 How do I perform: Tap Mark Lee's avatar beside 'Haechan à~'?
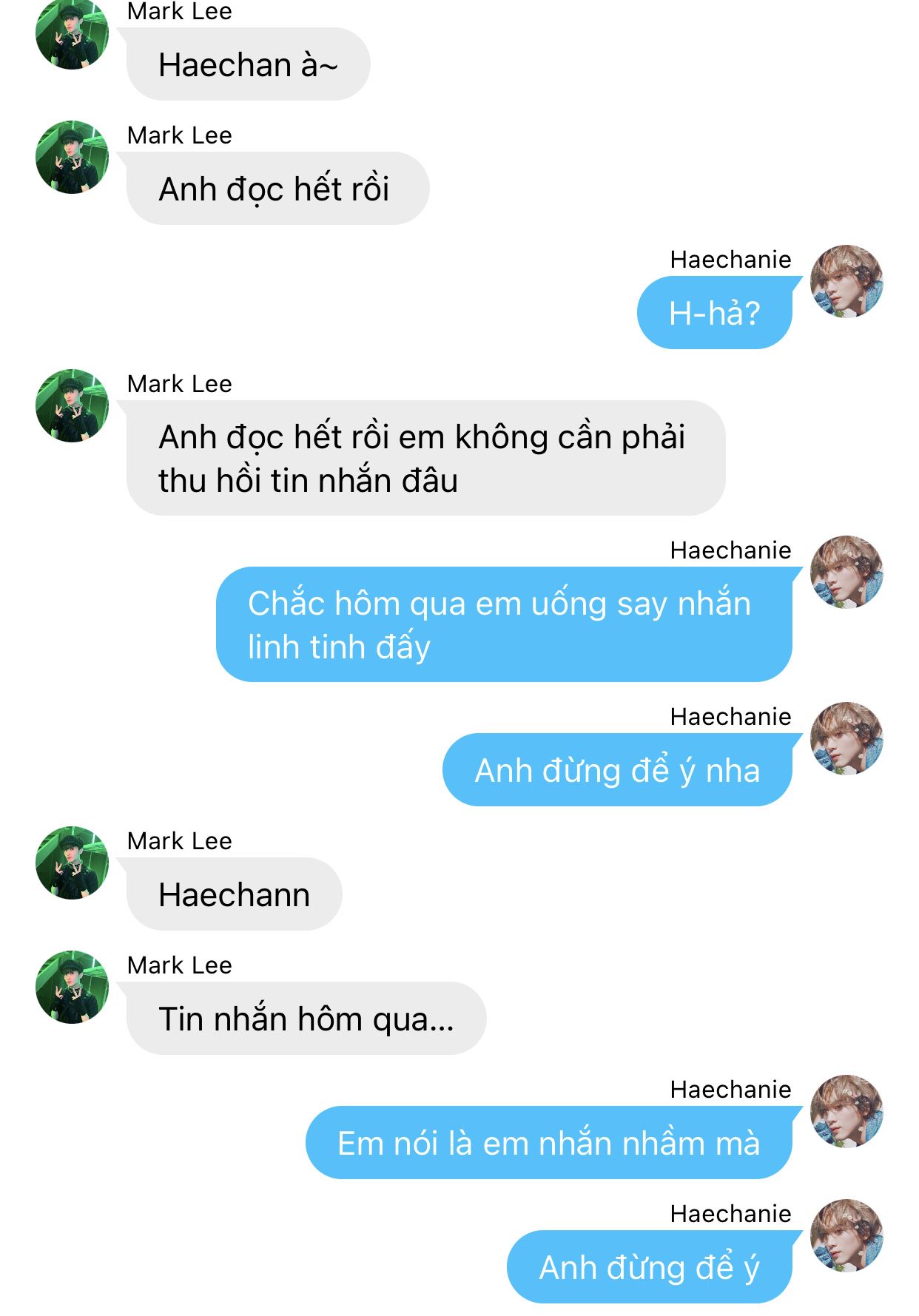point(72,33)
